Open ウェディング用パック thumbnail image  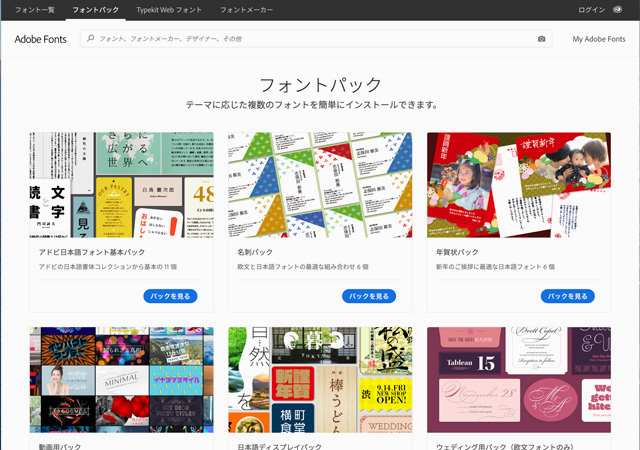point(519,380)
